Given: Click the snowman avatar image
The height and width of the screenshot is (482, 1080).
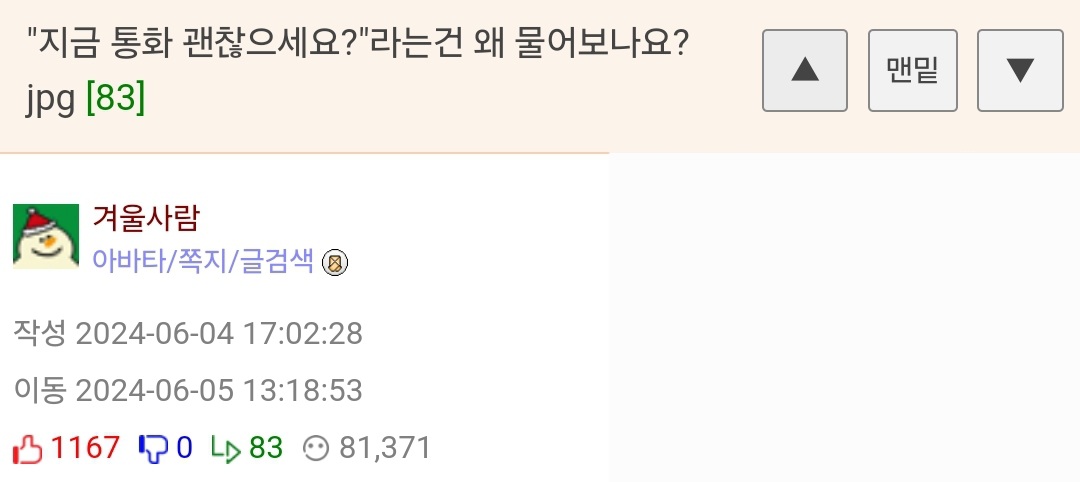Looking at the screenshot, I should pos(46,237).
